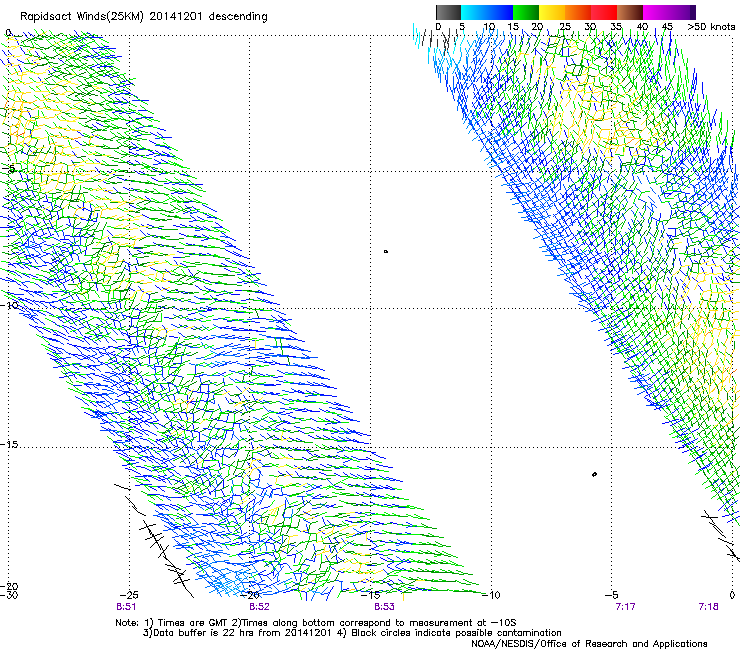Screen dimensions: 740x650
Task: Click the title 'Rapidscat Winds(25KM) 20141201 descending'
Action: 144,17
